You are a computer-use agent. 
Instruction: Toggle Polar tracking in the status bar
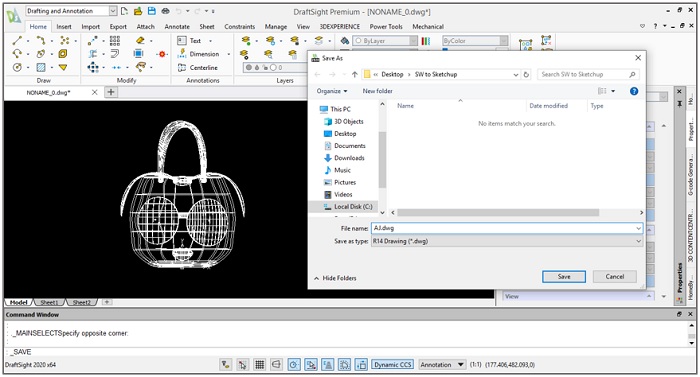(293, 365)
